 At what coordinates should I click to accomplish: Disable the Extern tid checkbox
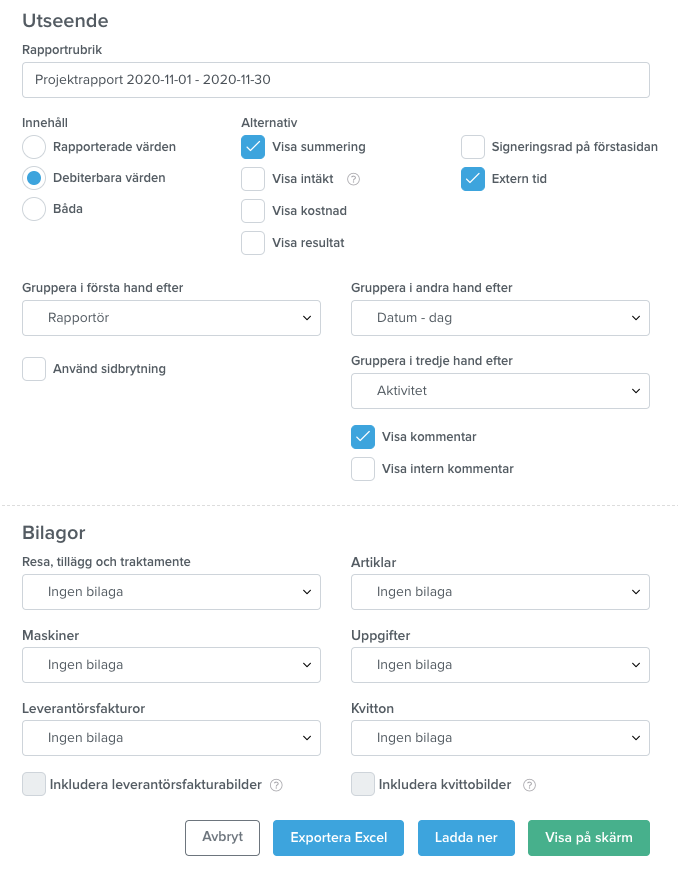(x=473, y=179)
